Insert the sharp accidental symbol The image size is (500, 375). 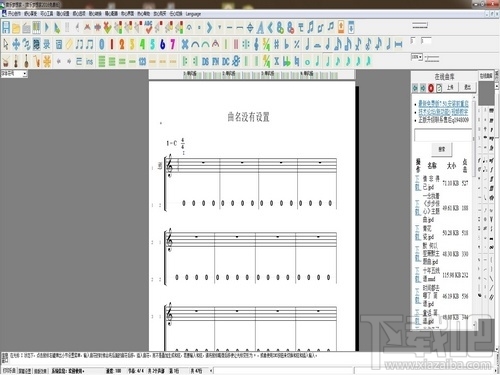tap(276, 44)
